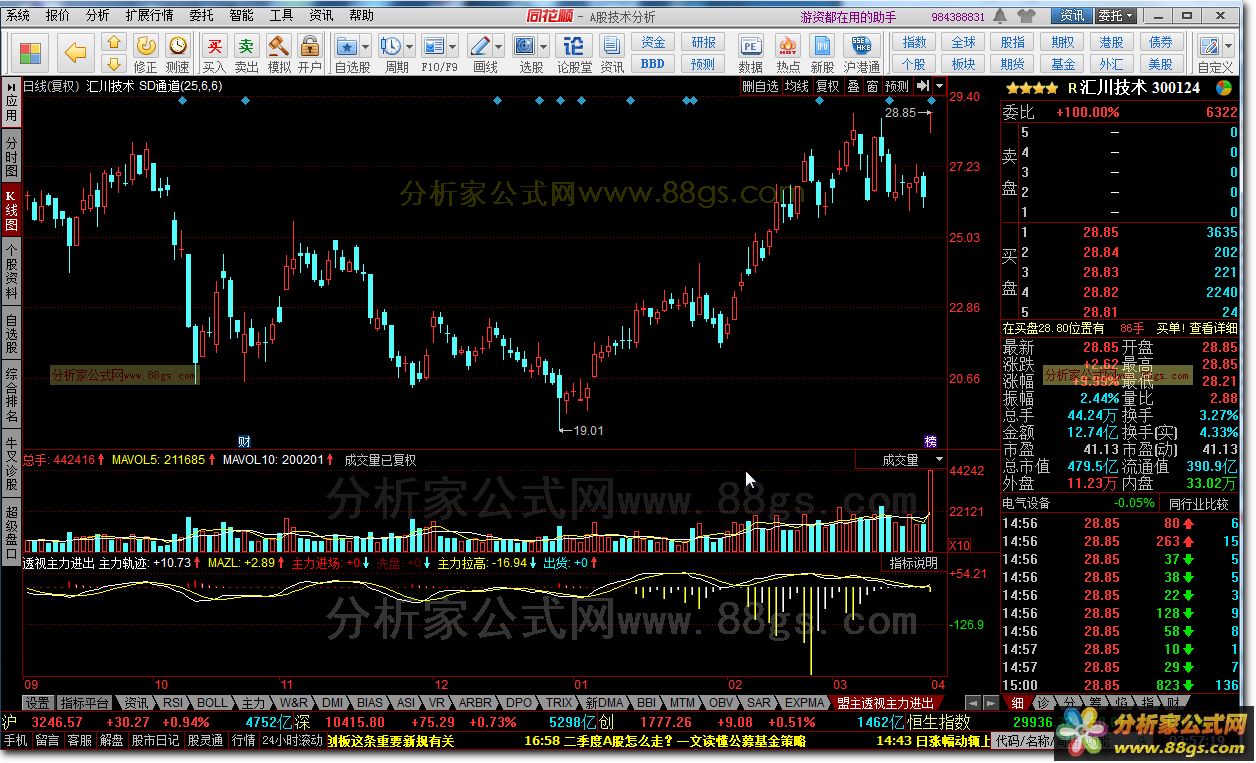Open the 数据 PE data icon
Viewport: 1256px width, 763px height.
point(750,47)
